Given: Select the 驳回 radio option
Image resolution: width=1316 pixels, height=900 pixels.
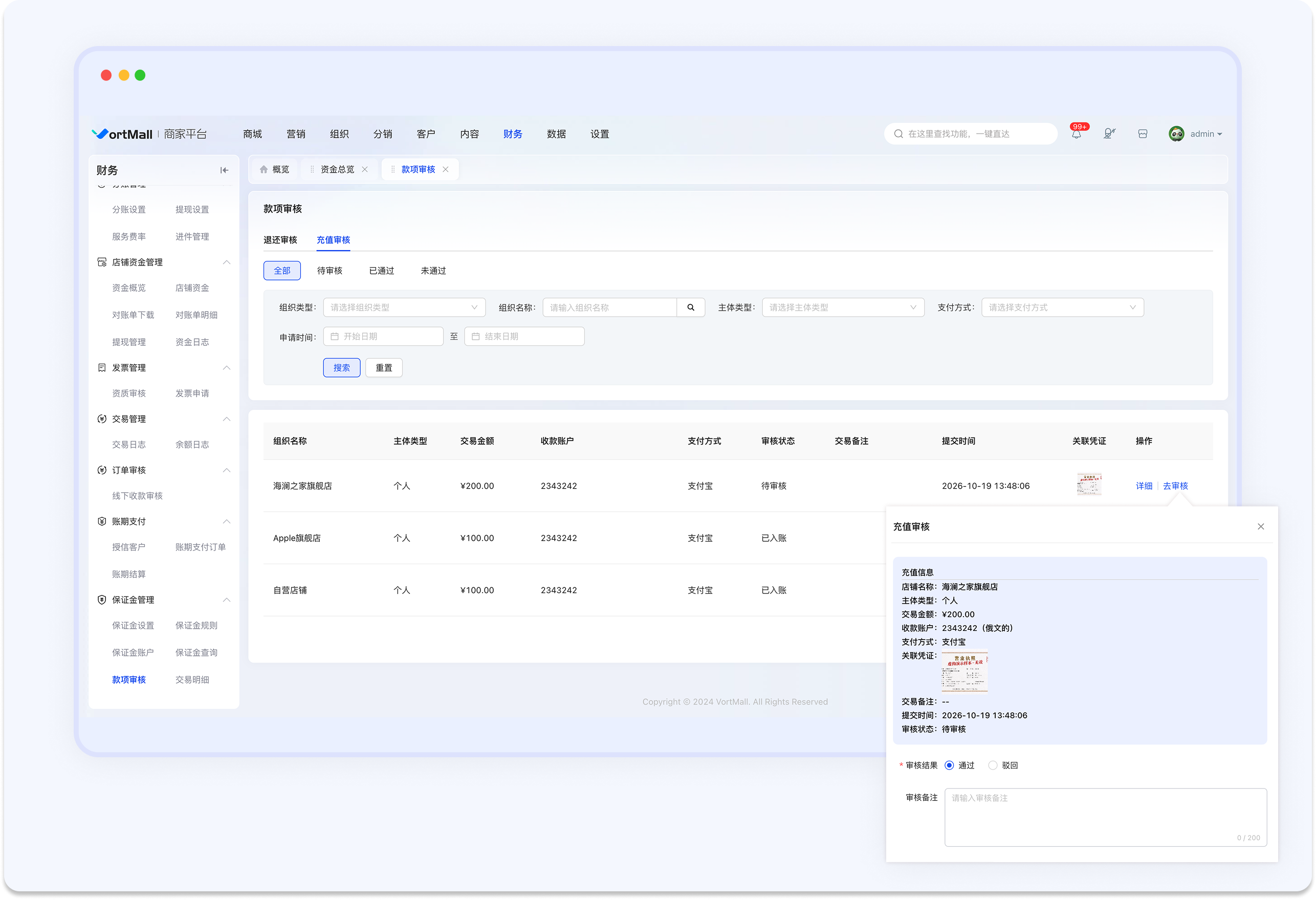Looking at the screenshot, I should click(x=993, y=765).
